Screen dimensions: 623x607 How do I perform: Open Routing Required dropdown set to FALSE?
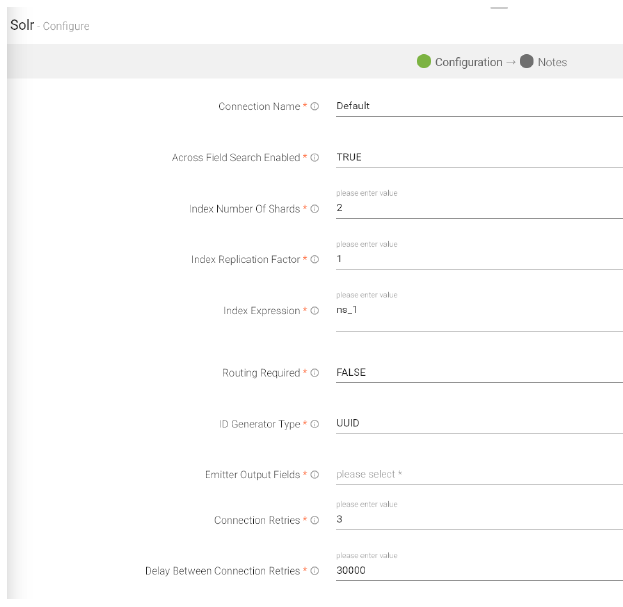(478, 372)
